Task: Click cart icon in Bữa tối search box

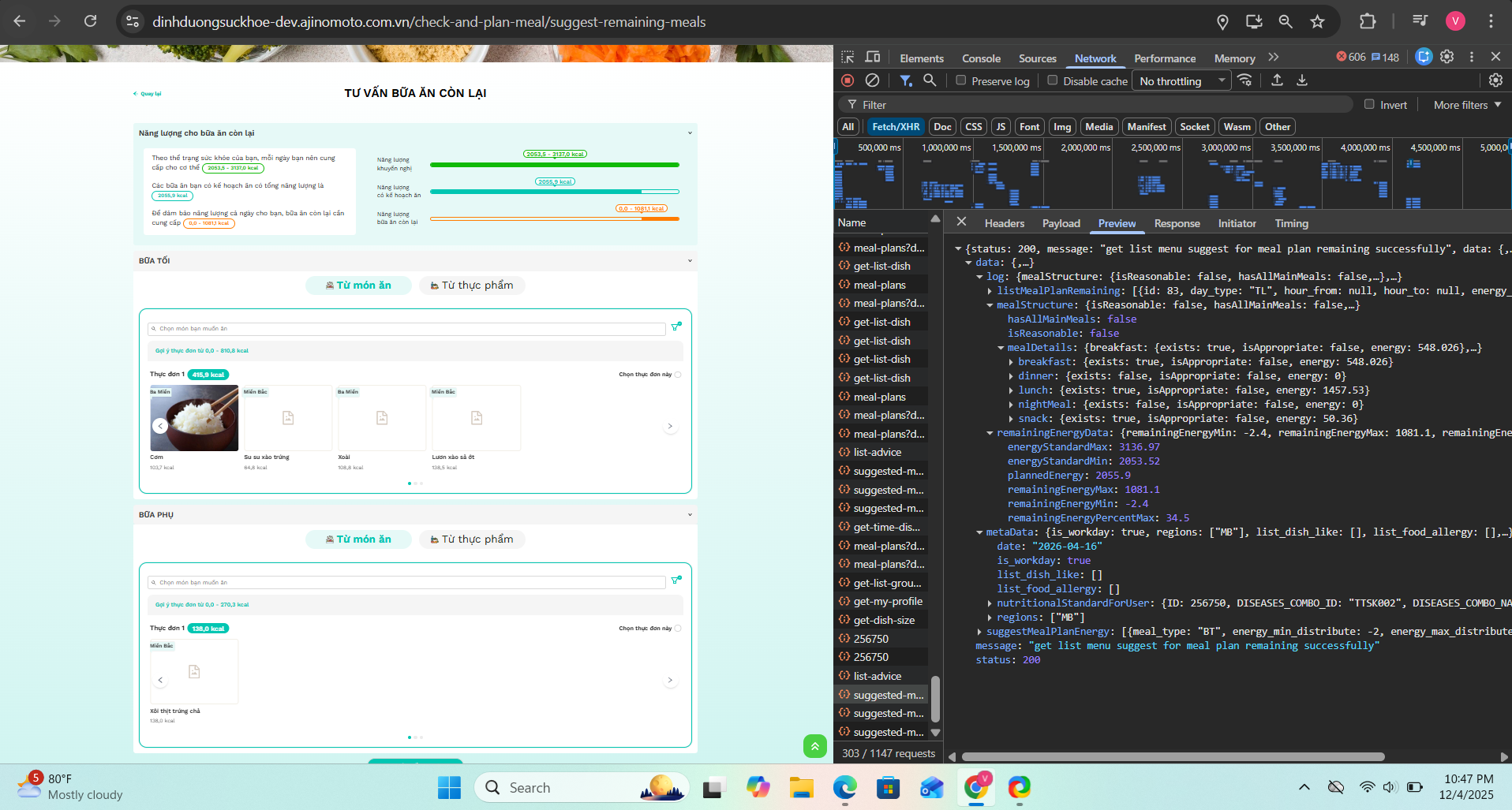Action: click(676, 327)
